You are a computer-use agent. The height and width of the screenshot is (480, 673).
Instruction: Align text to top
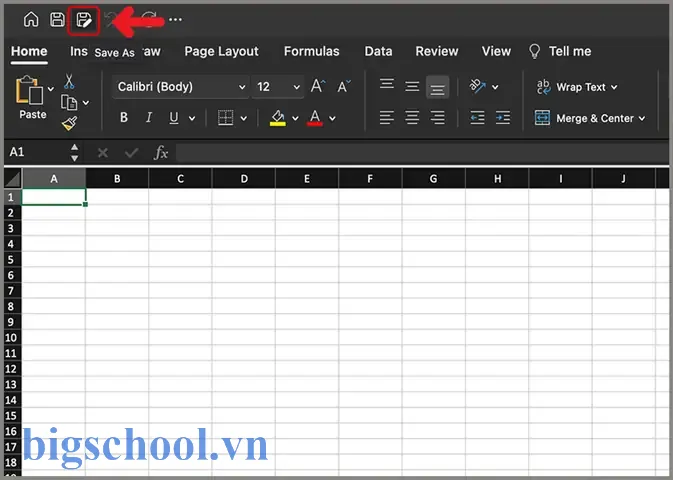387,83
